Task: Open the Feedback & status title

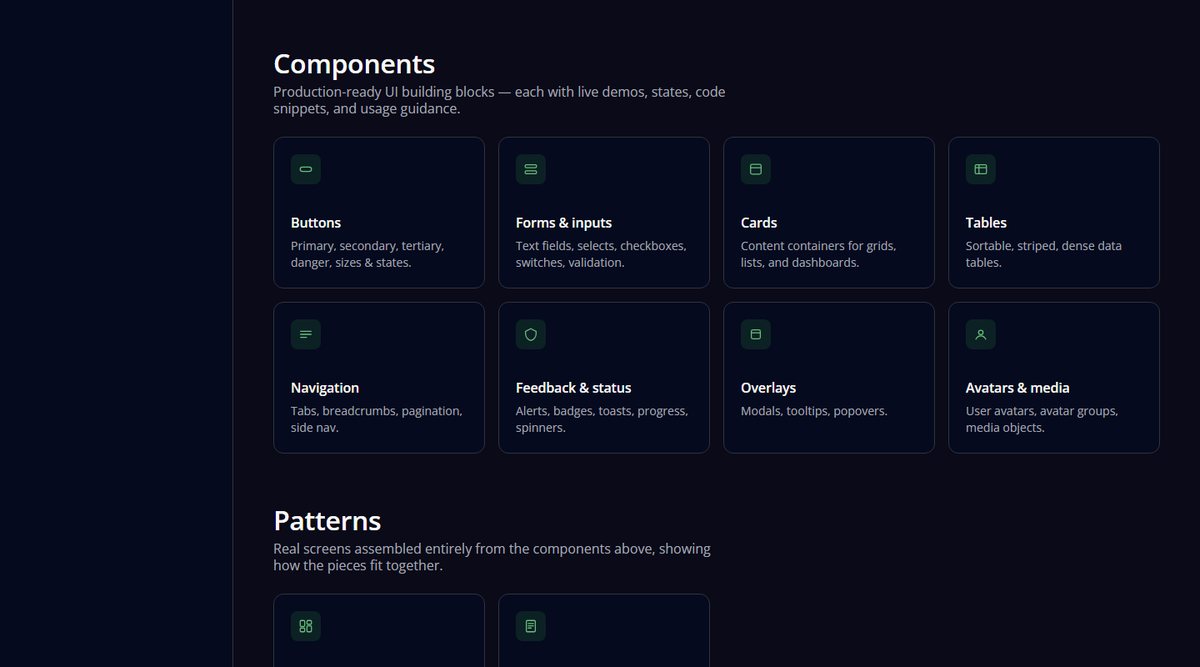Action: 574,388
